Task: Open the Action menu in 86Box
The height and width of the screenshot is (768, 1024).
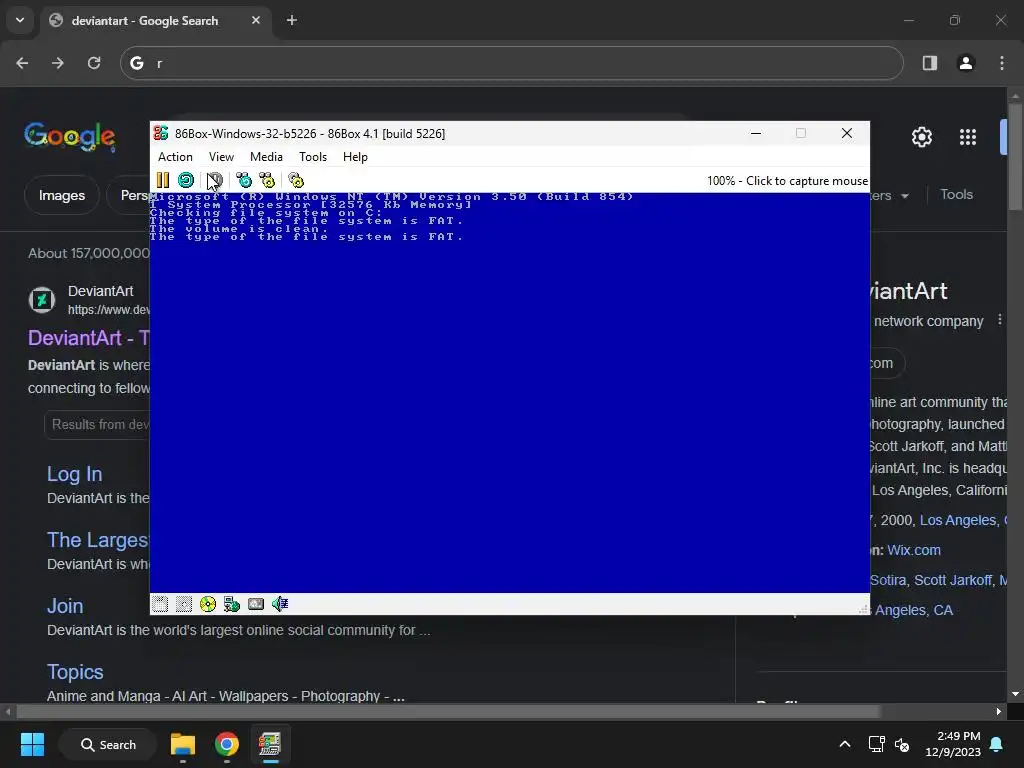Action: pyautogui.click(x=175, y=157)
